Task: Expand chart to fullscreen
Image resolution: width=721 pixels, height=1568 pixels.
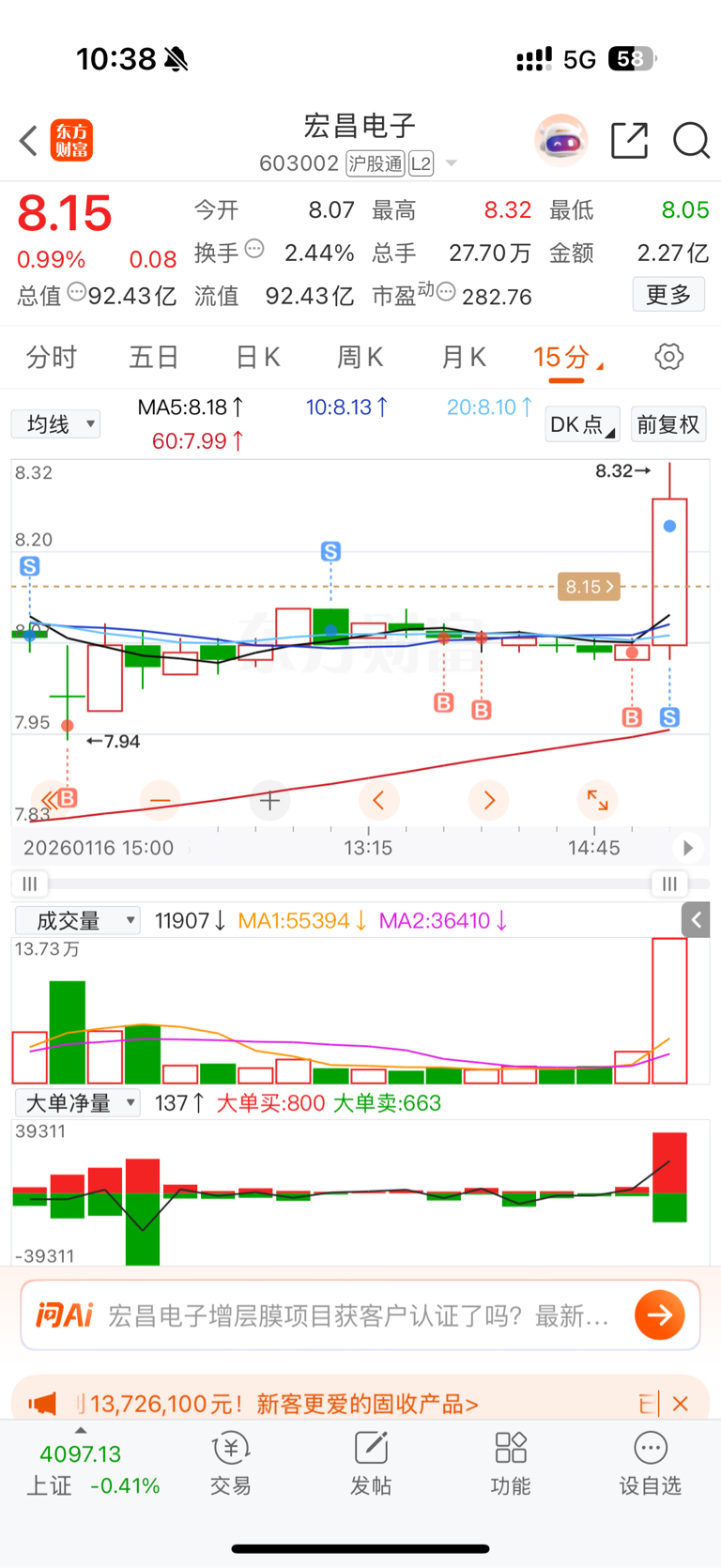Action: coord(597,801)
